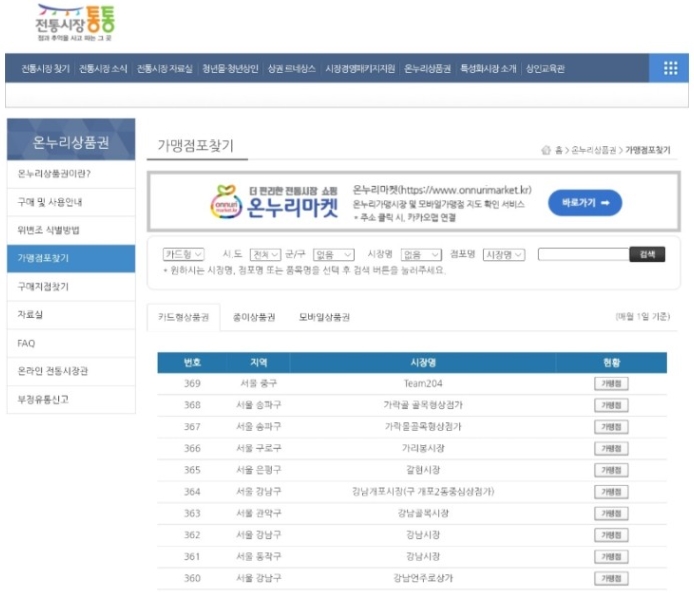
Task: Open 부정유통신고 sidebar link
Action: (x=71, y=399)
